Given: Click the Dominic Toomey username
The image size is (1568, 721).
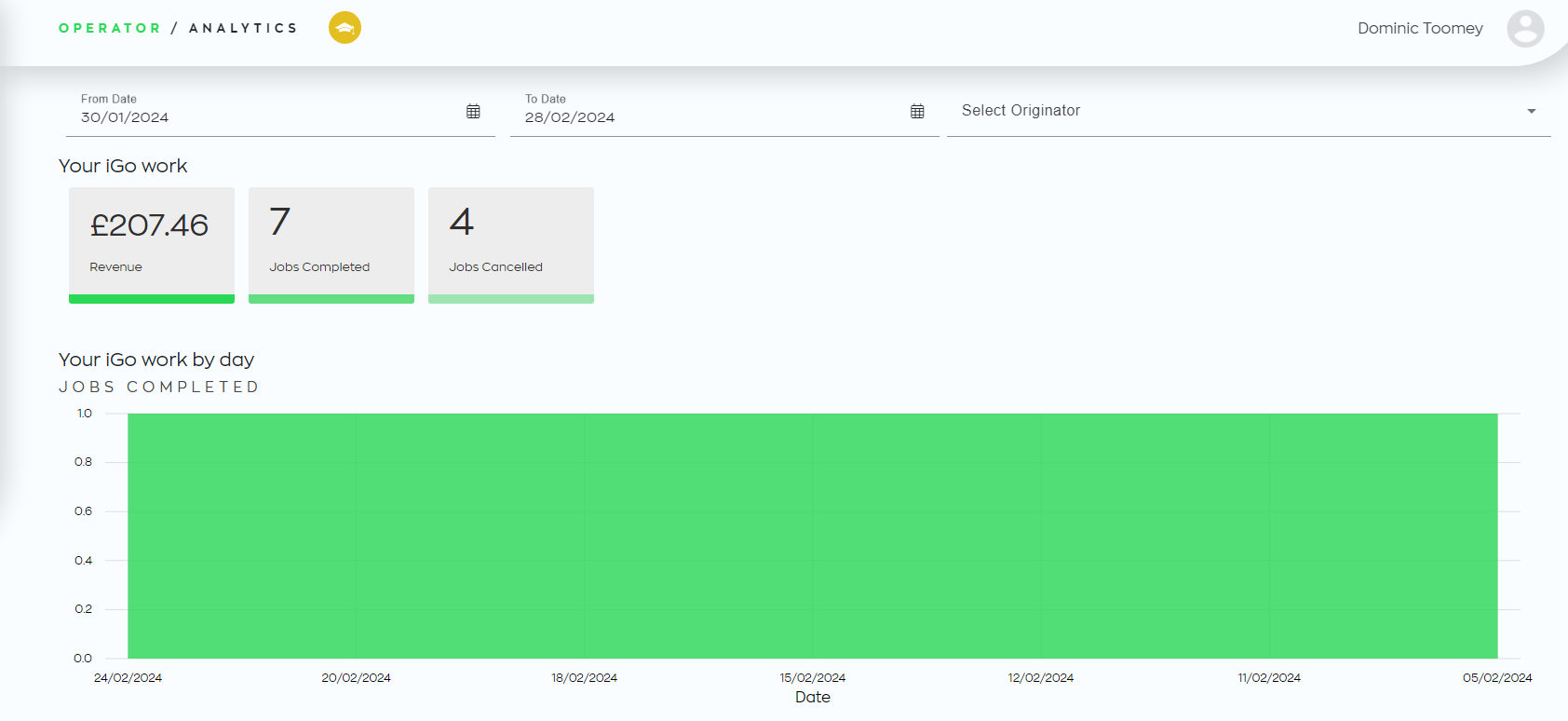Looking at the screenshot, I should click(1420, 28).
